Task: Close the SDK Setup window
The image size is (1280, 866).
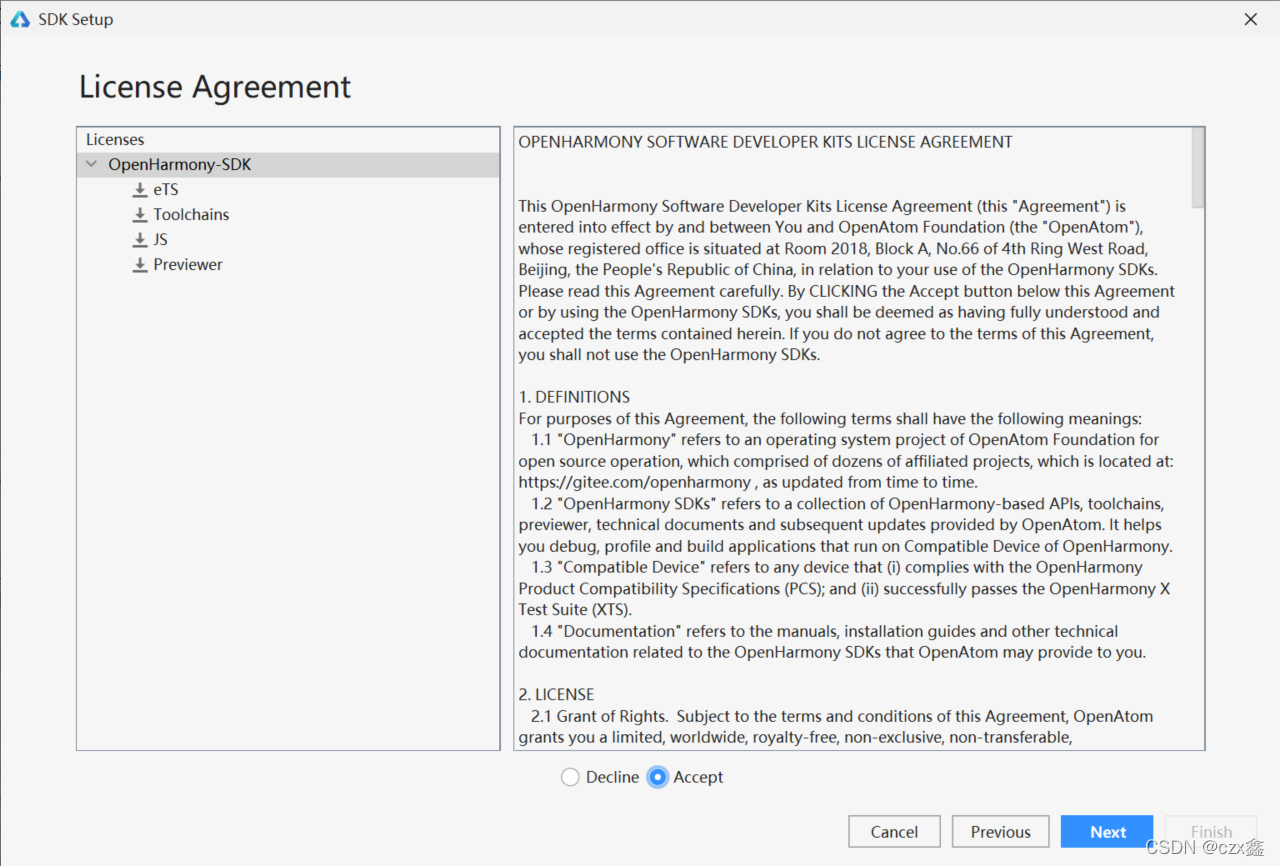Action: 1250,19
